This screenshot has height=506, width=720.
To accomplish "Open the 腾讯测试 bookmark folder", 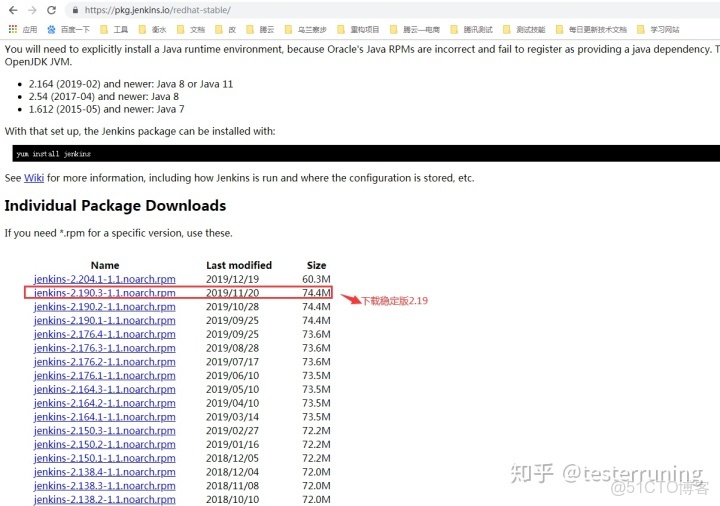I will tap(472, 29).
